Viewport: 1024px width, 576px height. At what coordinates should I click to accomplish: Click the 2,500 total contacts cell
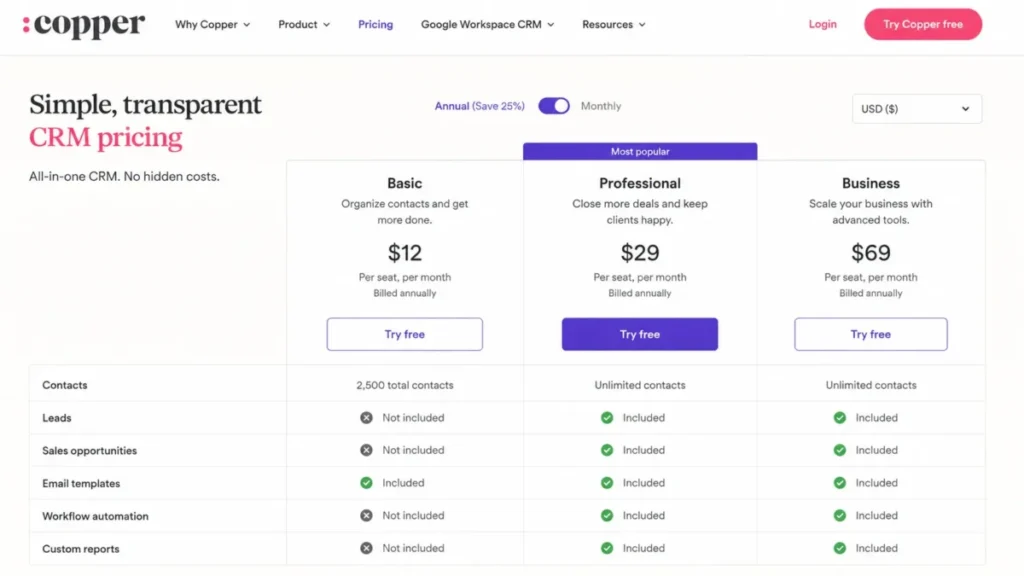coord(405,385)
